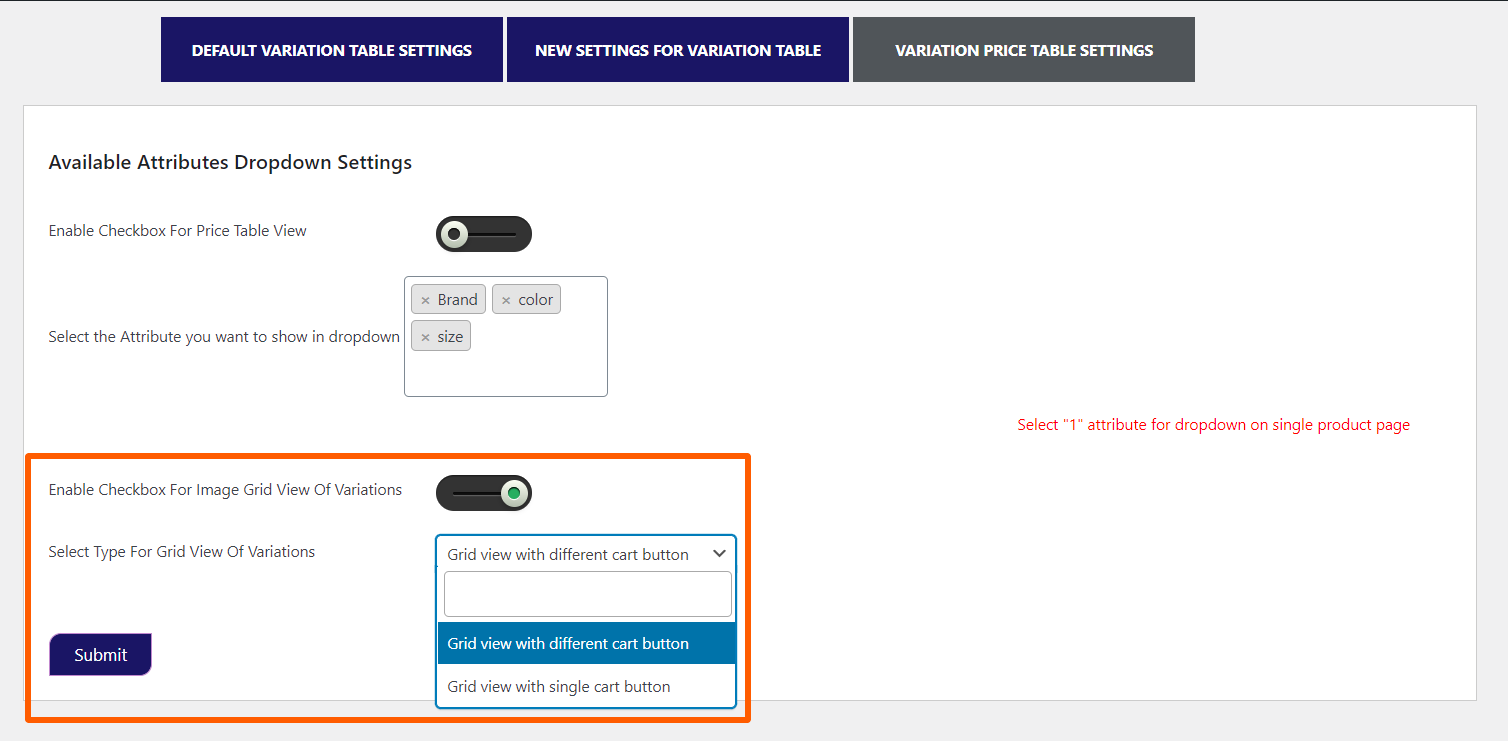Toggle Enable Checkbox For Price Table View switch
1508x741 pixels.
click(x=484, y=233)
